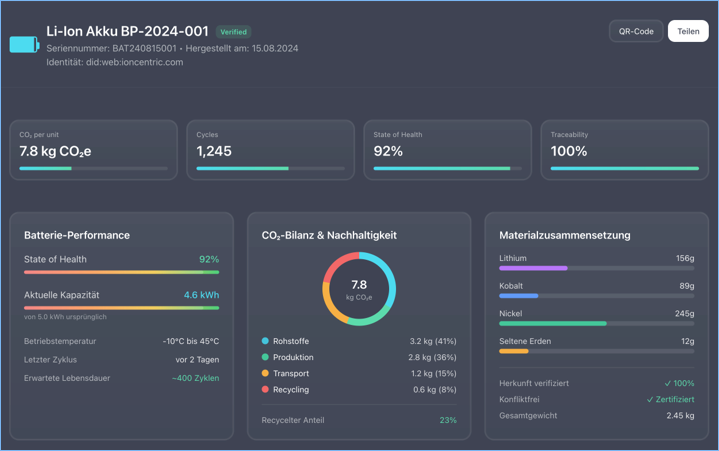The height and width of the screenshot is (451, 719).
Task: Click the green Produktion legend dot
Action: (265, 357)
